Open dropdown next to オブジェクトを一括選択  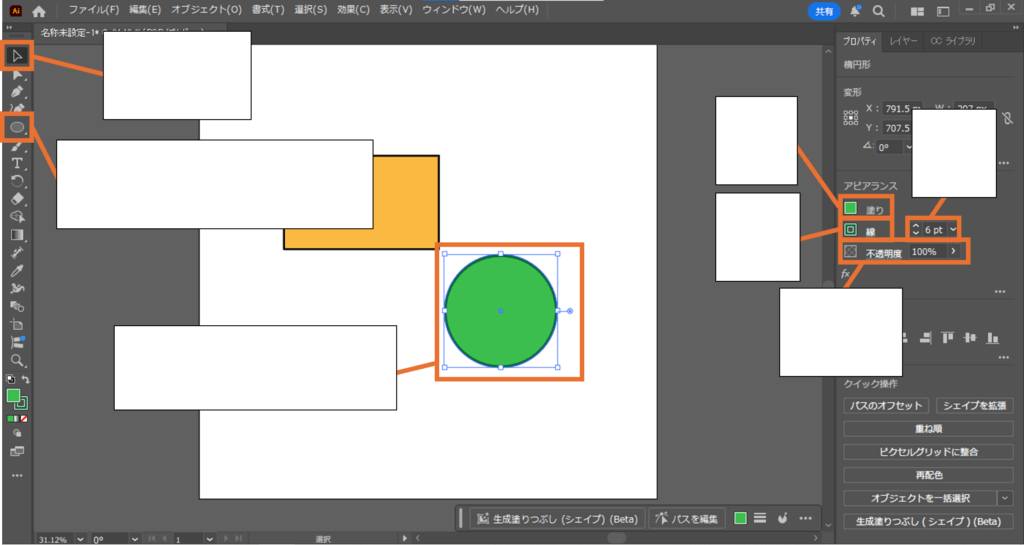coord(1005,498)
